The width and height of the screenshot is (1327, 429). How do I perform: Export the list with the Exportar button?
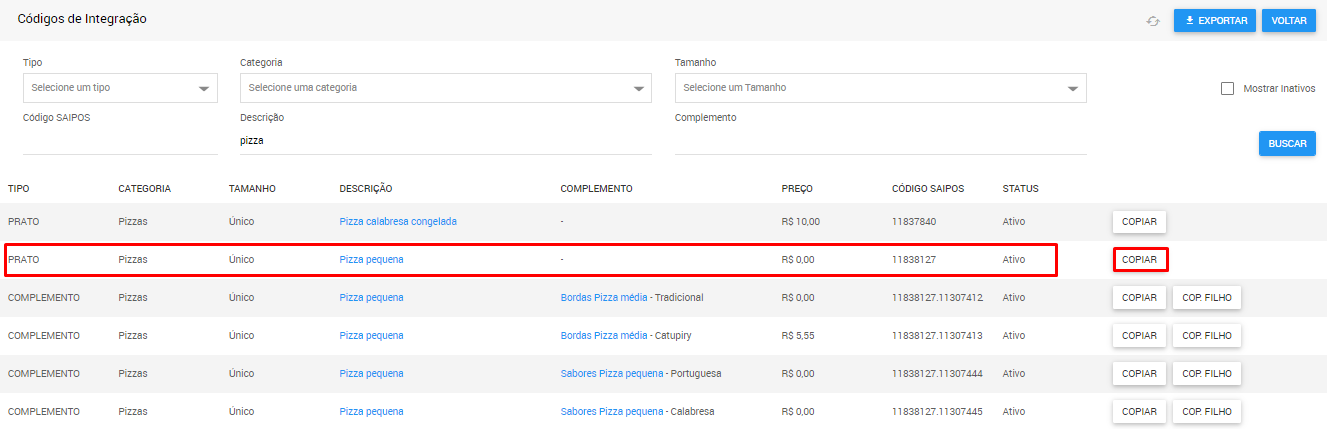[1215, 21]
